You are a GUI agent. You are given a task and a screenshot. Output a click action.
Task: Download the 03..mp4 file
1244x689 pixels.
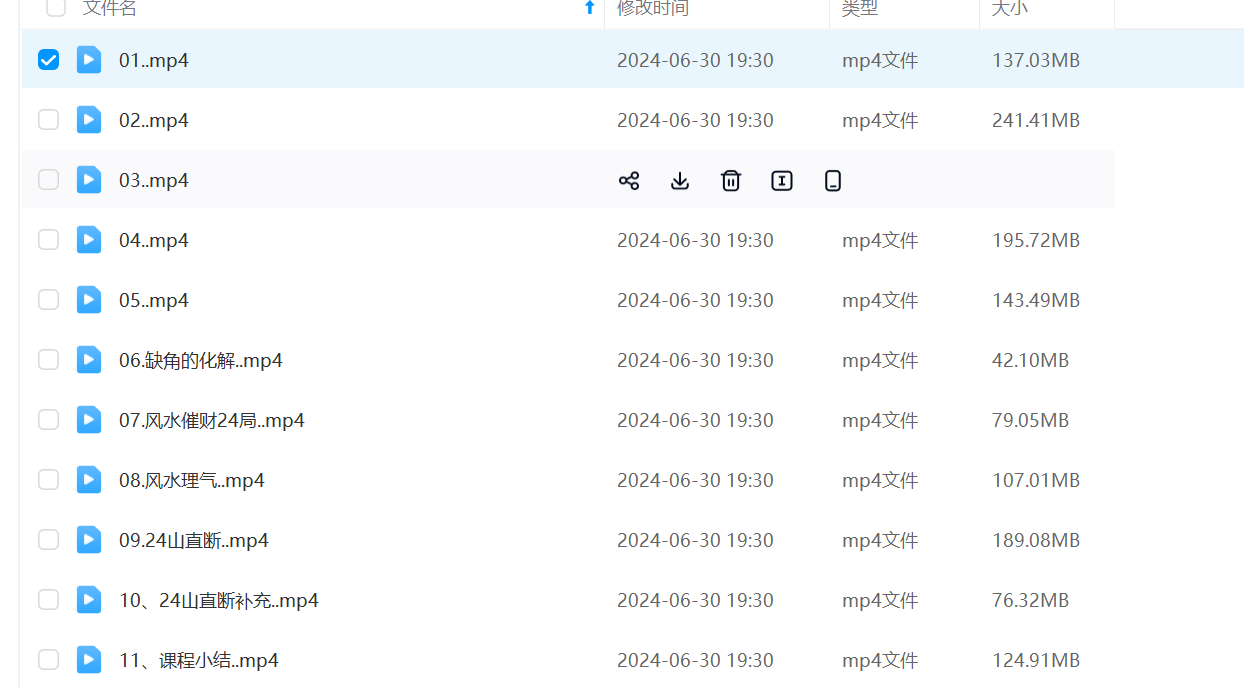coord(680,181)
